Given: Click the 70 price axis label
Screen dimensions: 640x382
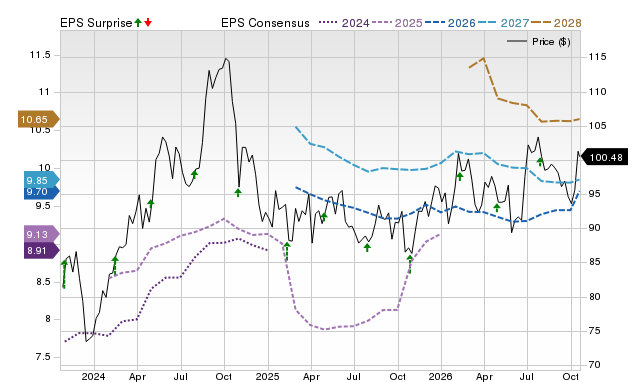Looking at the screenshot, I should (x=595, y=364).
